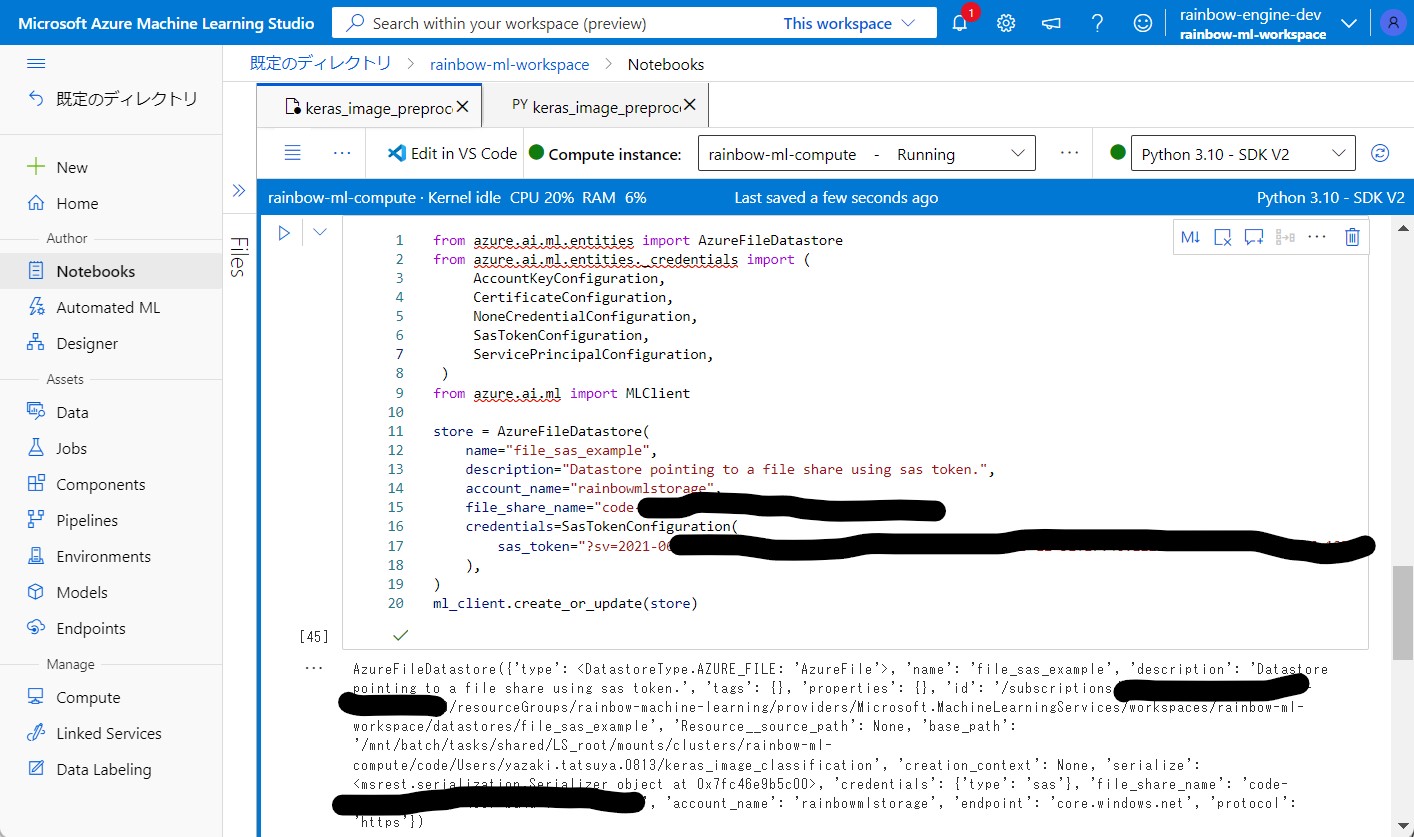Open ellipsis next to compute dropdown

pos(1069,153)
